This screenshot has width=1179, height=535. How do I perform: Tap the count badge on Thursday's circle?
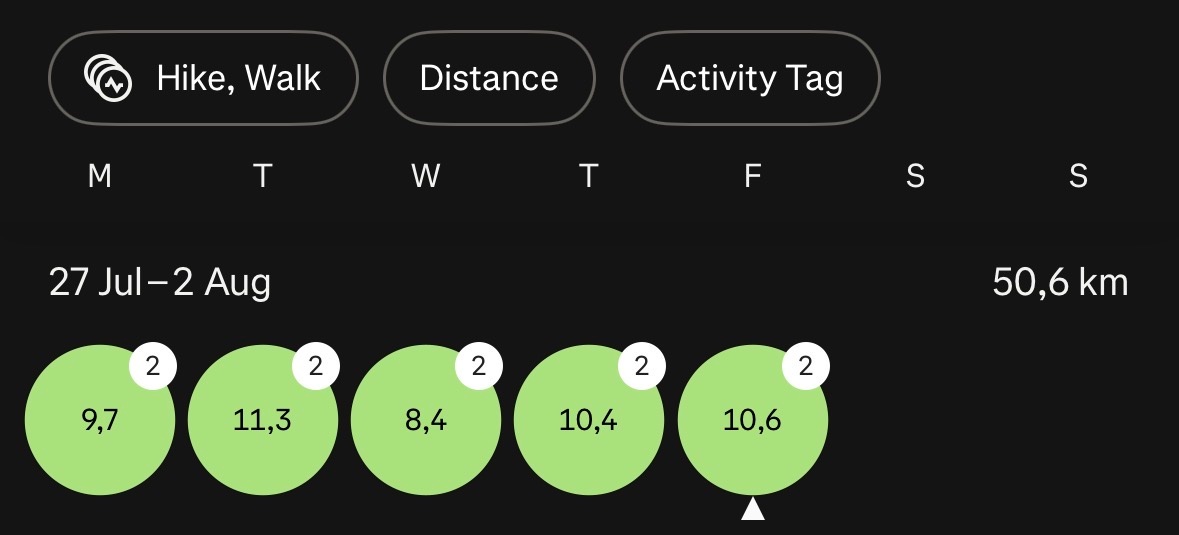641,366
